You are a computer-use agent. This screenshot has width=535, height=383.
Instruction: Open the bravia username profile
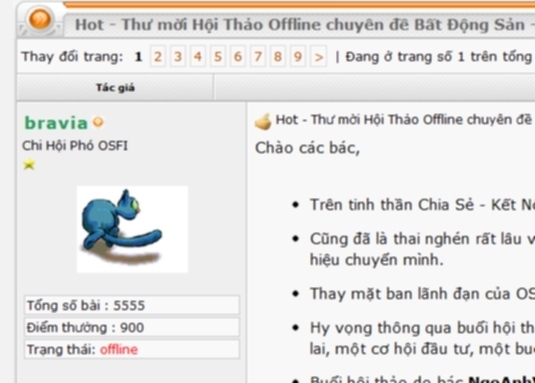pos(56,123)
